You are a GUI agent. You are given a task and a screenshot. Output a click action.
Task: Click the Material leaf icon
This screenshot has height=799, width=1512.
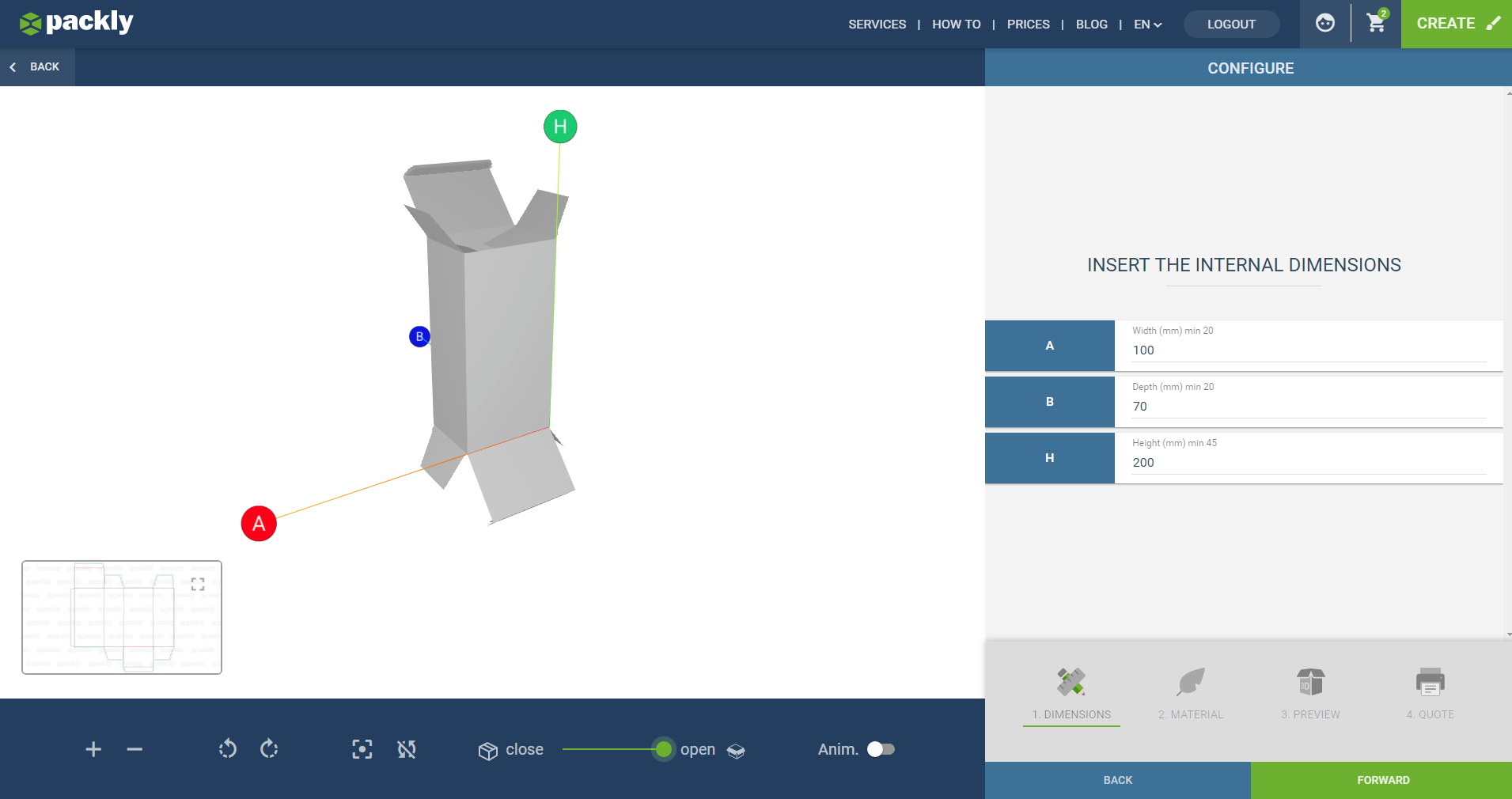click(x=1191, y=681)
